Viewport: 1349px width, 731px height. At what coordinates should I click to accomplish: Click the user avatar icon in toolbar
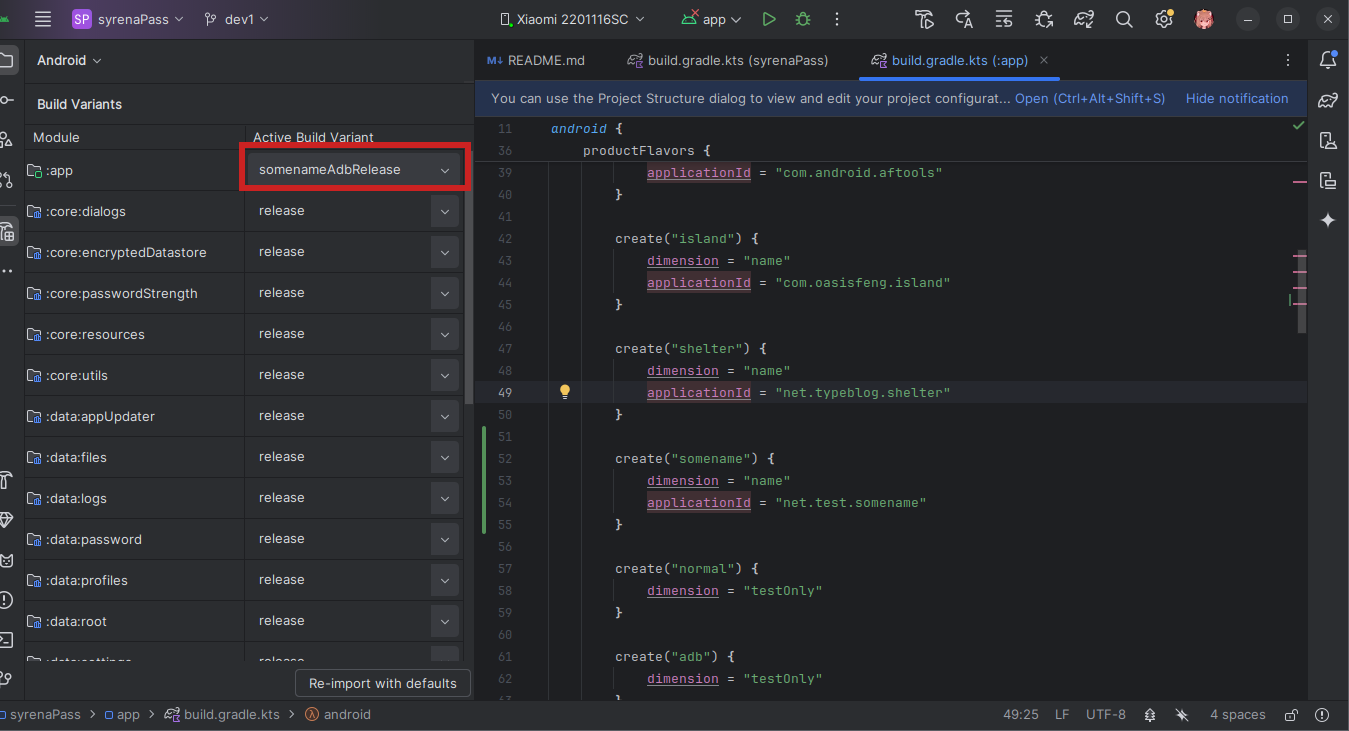click(1204, 19)
